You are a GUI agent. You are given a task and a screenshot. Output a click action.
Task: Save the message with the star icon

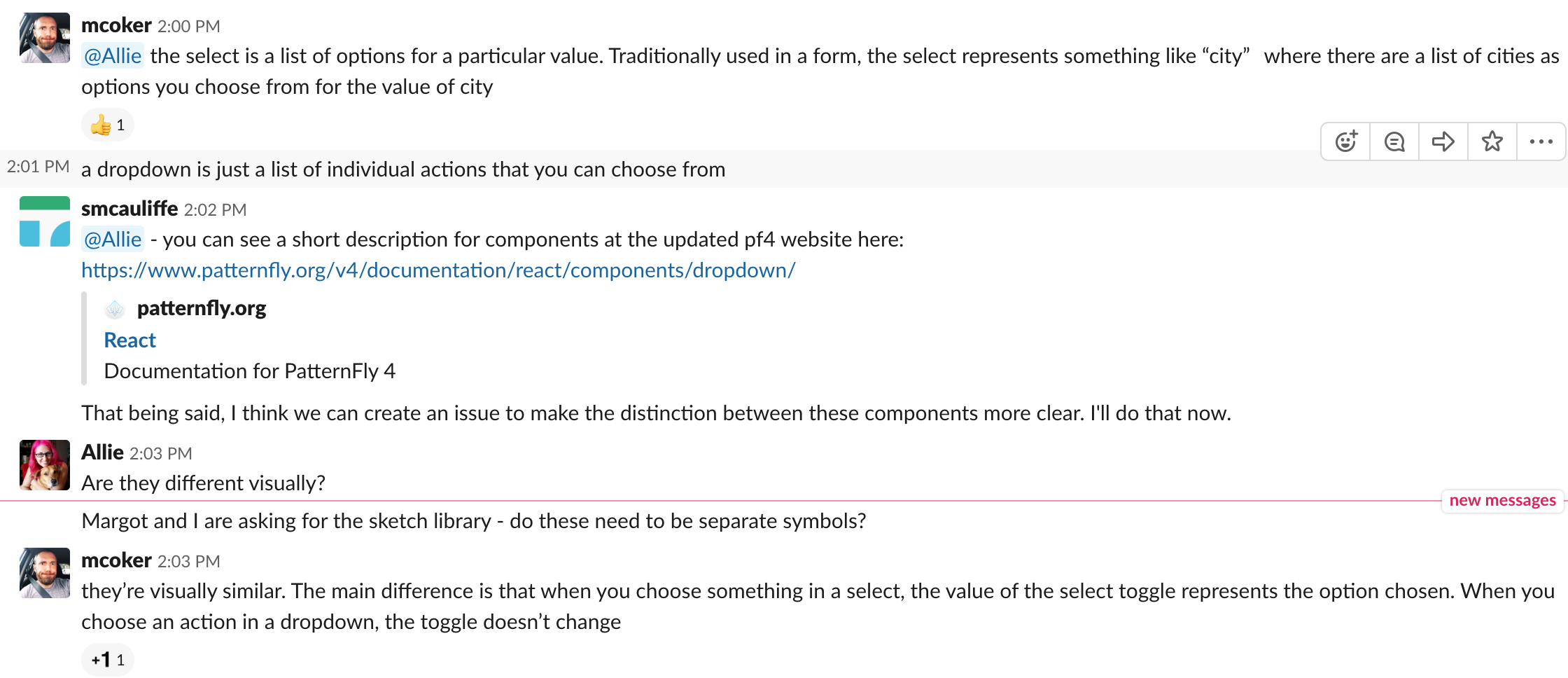(x=1492, y=141)
